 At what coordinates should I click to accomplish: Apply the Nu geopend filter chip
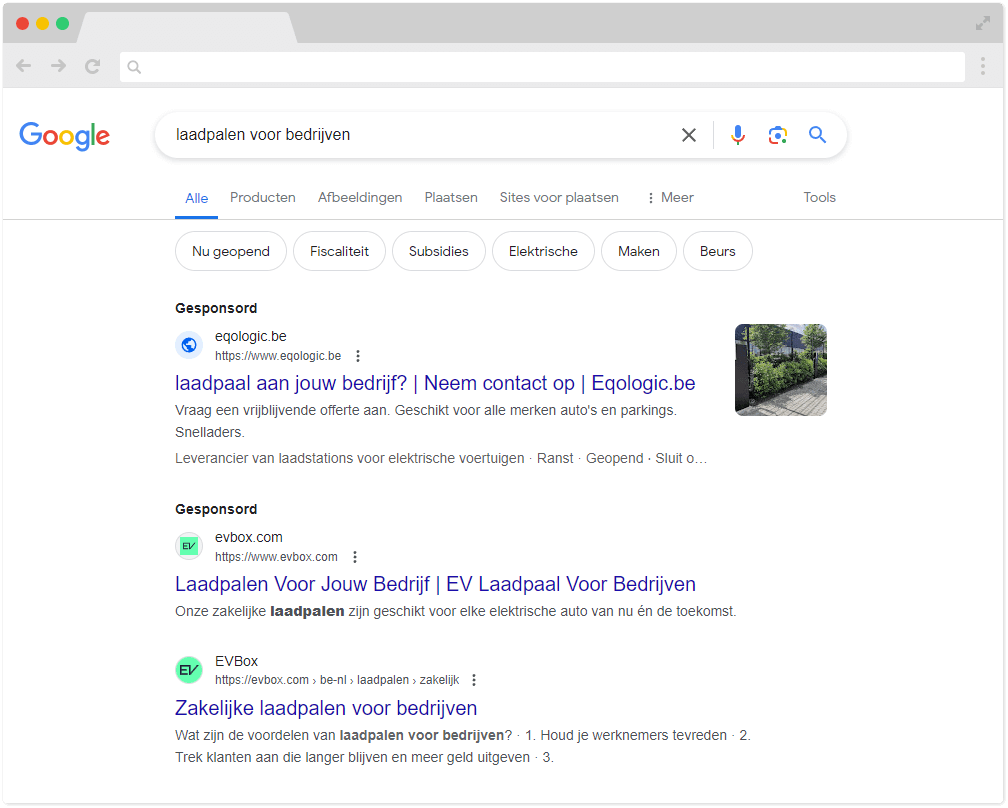[231, 251]
